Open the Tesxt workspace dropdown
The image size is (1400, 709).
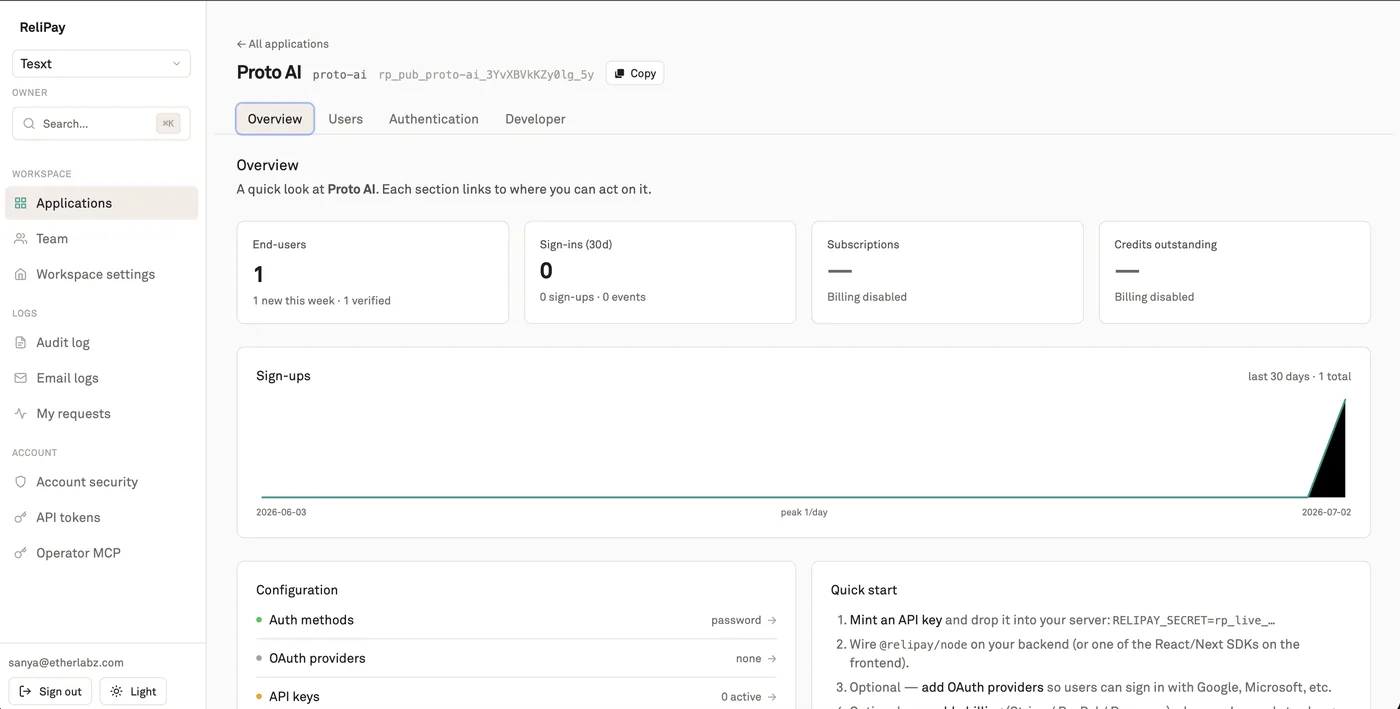tap(101, 63)
